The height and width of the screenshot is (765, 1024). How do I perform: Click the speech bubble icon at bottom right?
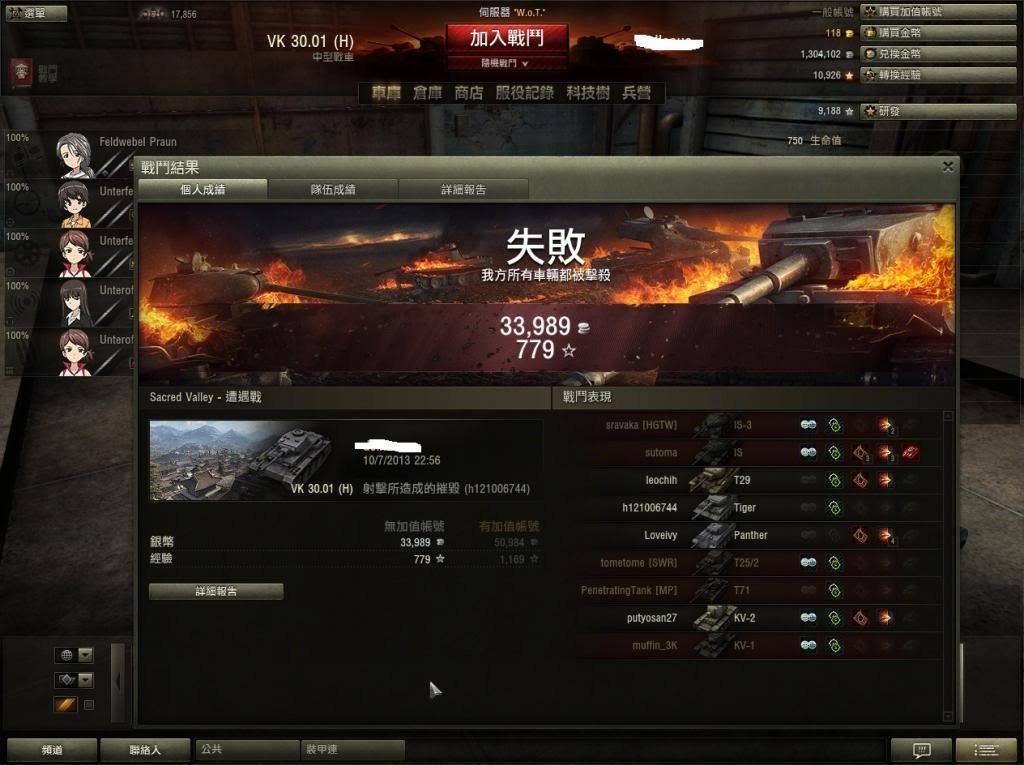click(x=921, y=749)
